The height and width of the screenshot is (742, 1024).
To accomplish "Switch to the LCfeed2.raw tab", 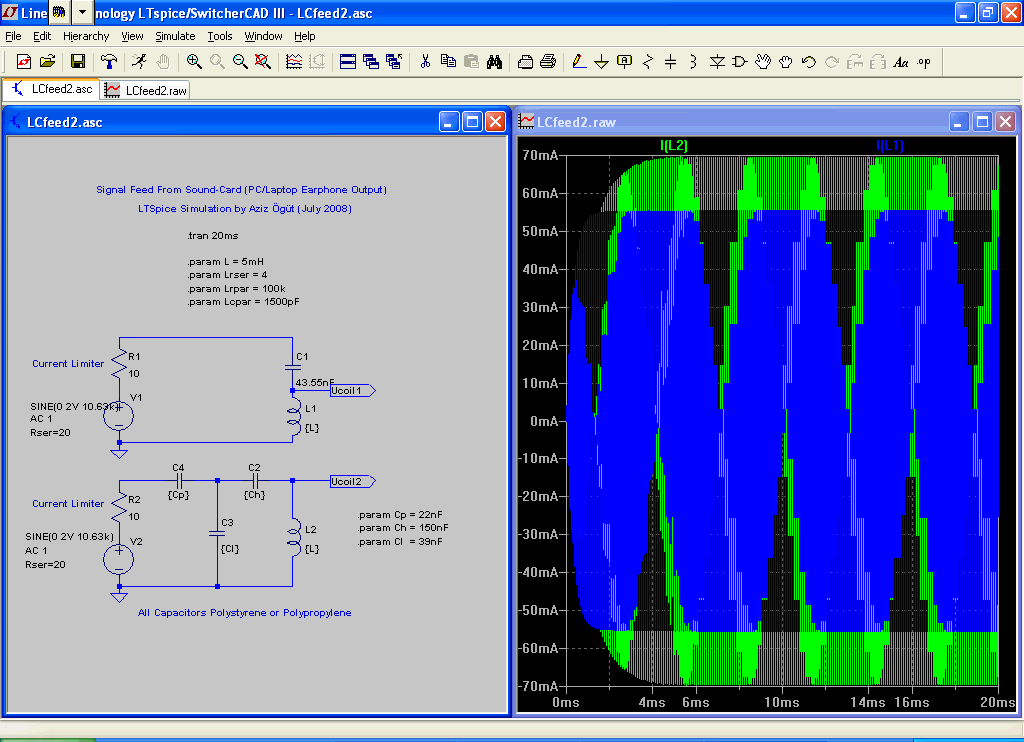I will 146,90.
